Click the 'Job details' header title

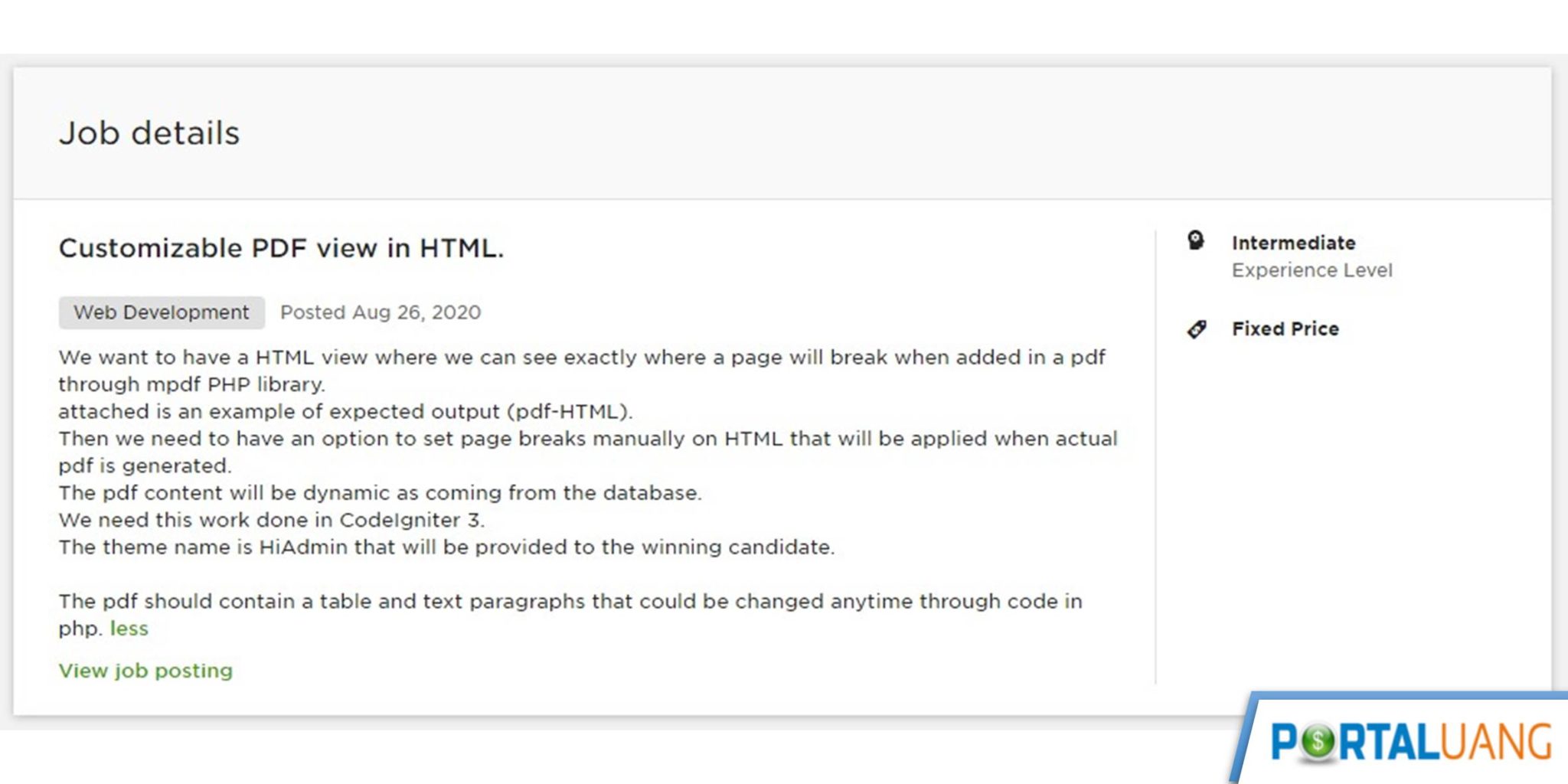point(149,133)
